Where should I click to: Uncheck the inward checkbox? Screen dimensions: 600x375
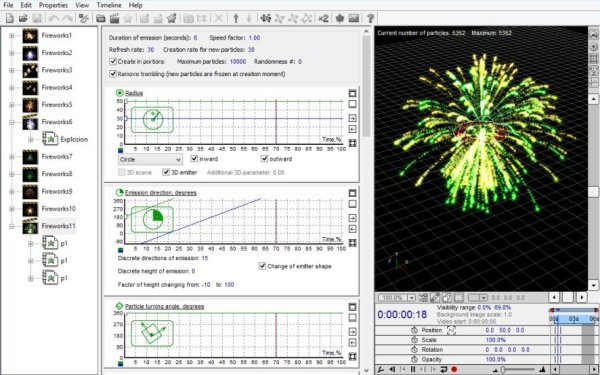click(x=194, y=159)
